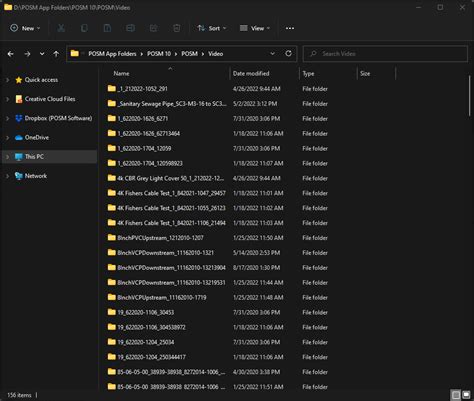The width and height of the screenshot is (474, 401).
Task: Sort by the Type column header
Action: tap(308, 73)
